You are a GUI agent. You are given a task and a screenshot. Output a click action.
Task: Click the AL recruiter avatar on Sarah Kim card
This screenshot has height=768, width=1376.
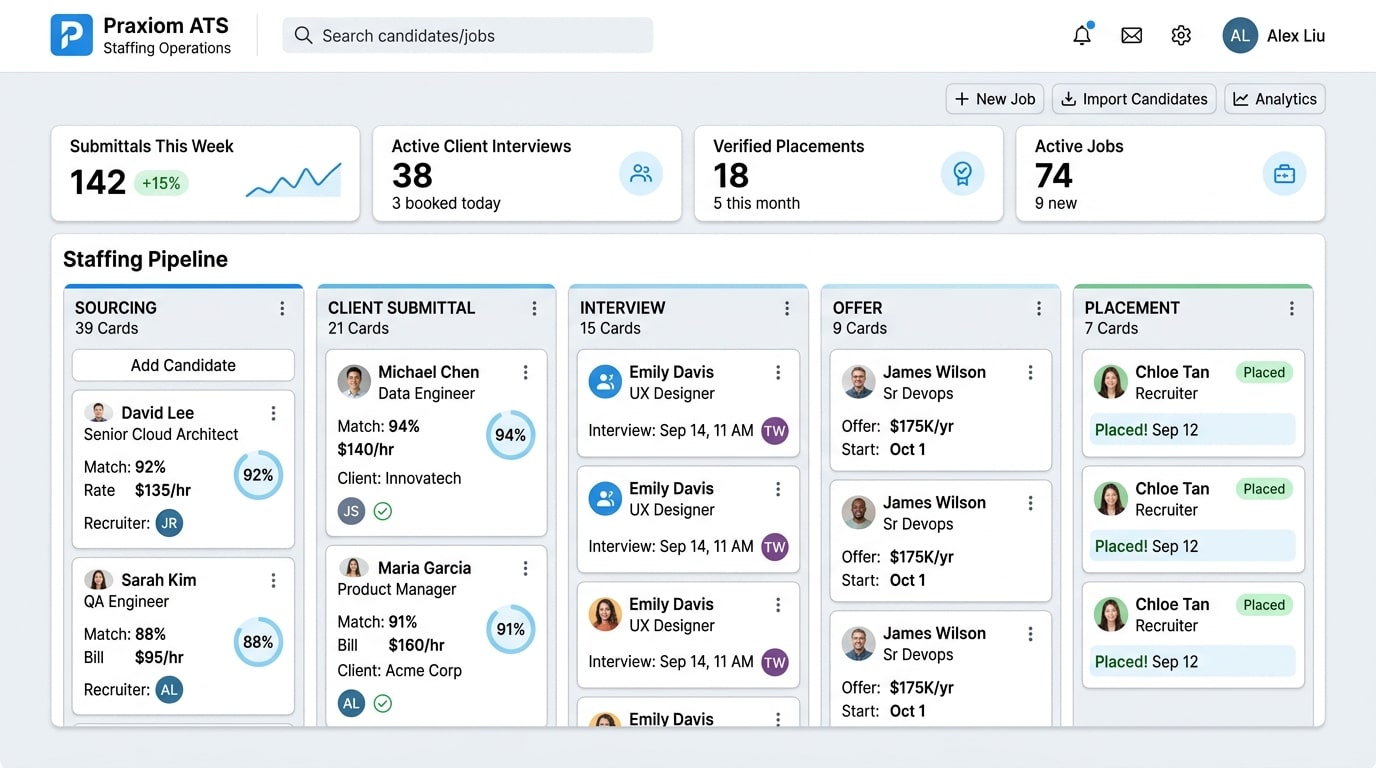(170, 689)
